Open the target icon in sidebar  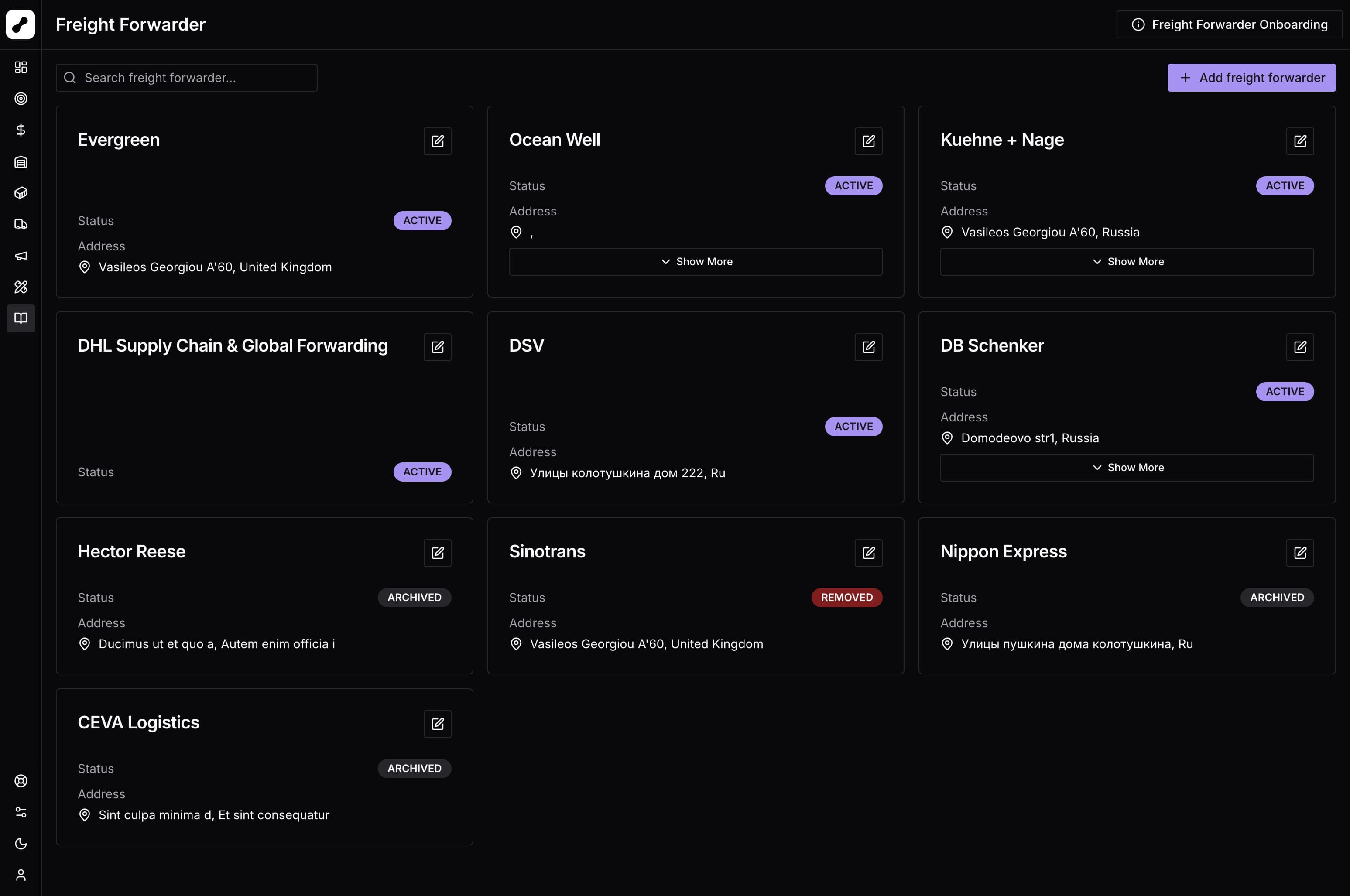click(21, 99)
